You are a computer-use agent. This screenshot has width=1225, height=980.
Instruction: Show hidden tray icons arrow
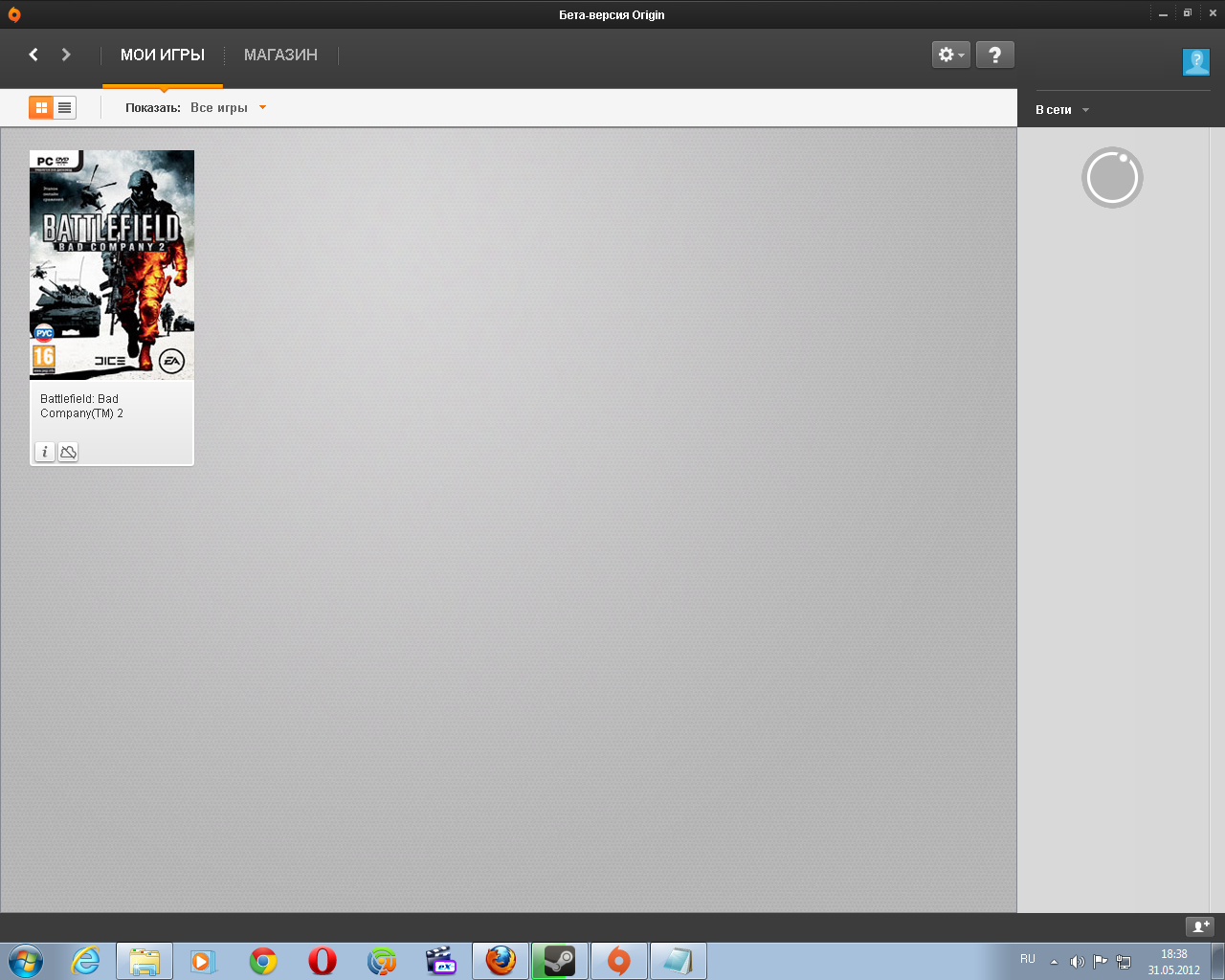(1054, 962)
